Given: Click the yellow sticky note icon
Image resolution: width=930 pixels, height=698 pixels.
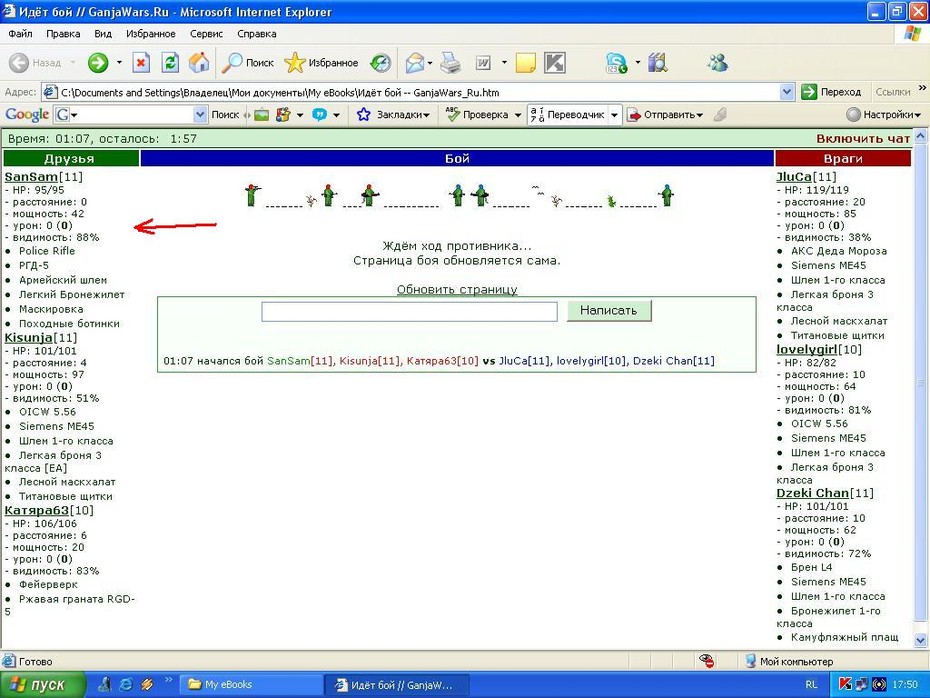Looking at the screenshot, I should pos(525,62).
